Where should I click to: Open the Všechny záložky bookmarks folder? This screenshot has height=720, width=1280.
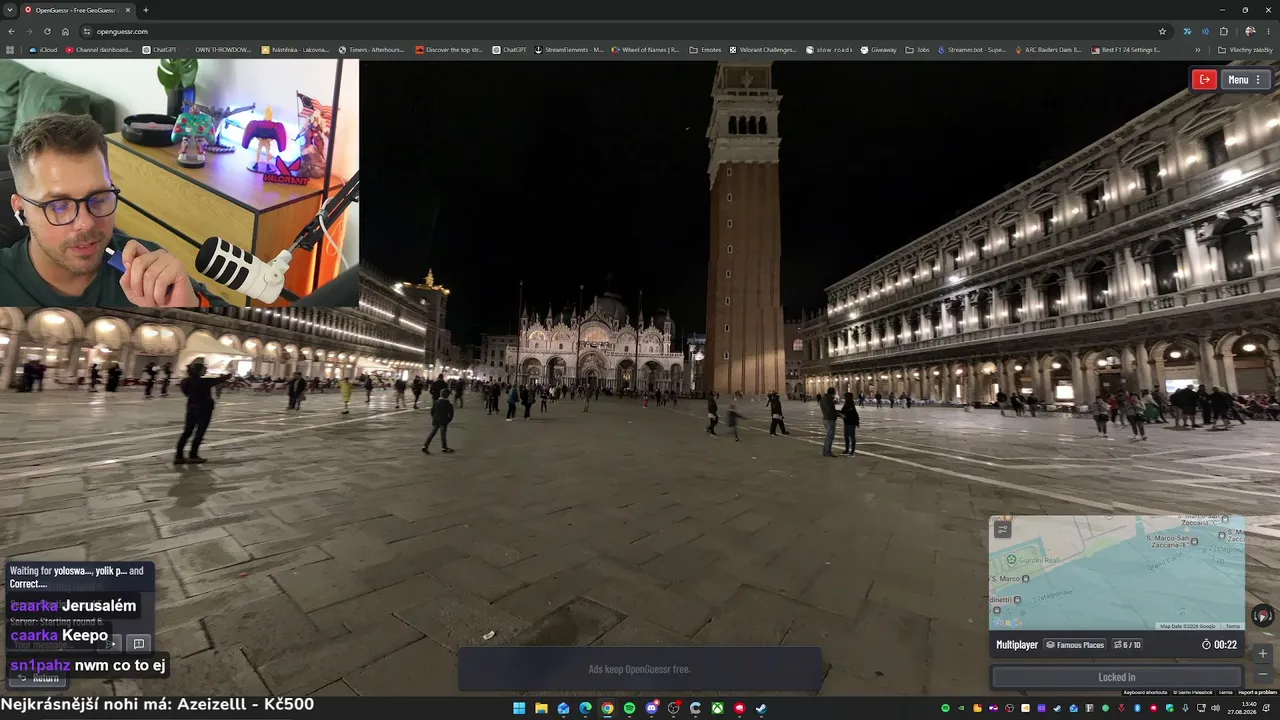coord(1245,49)
